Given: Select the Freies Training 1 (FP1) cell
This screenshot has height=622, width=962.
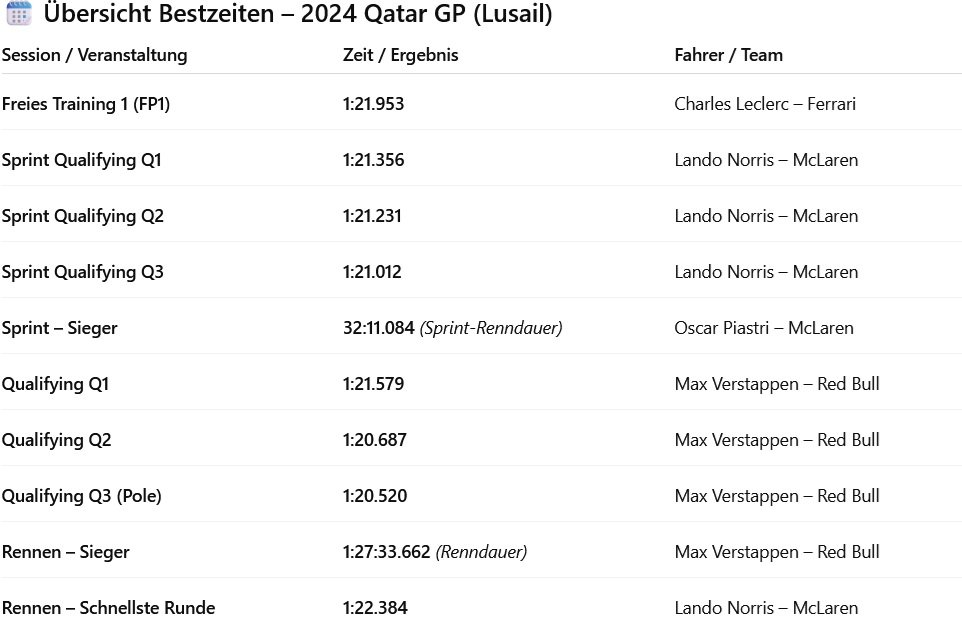Looking at the screenshot, I should 86,104.
